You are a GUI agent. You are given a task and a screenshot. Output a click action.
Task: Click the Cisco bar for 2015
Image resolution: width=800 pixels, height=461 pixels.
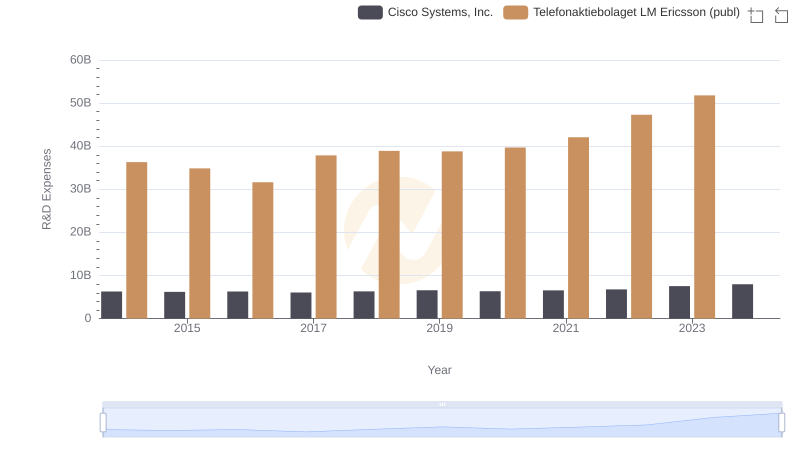pos(174,305)
